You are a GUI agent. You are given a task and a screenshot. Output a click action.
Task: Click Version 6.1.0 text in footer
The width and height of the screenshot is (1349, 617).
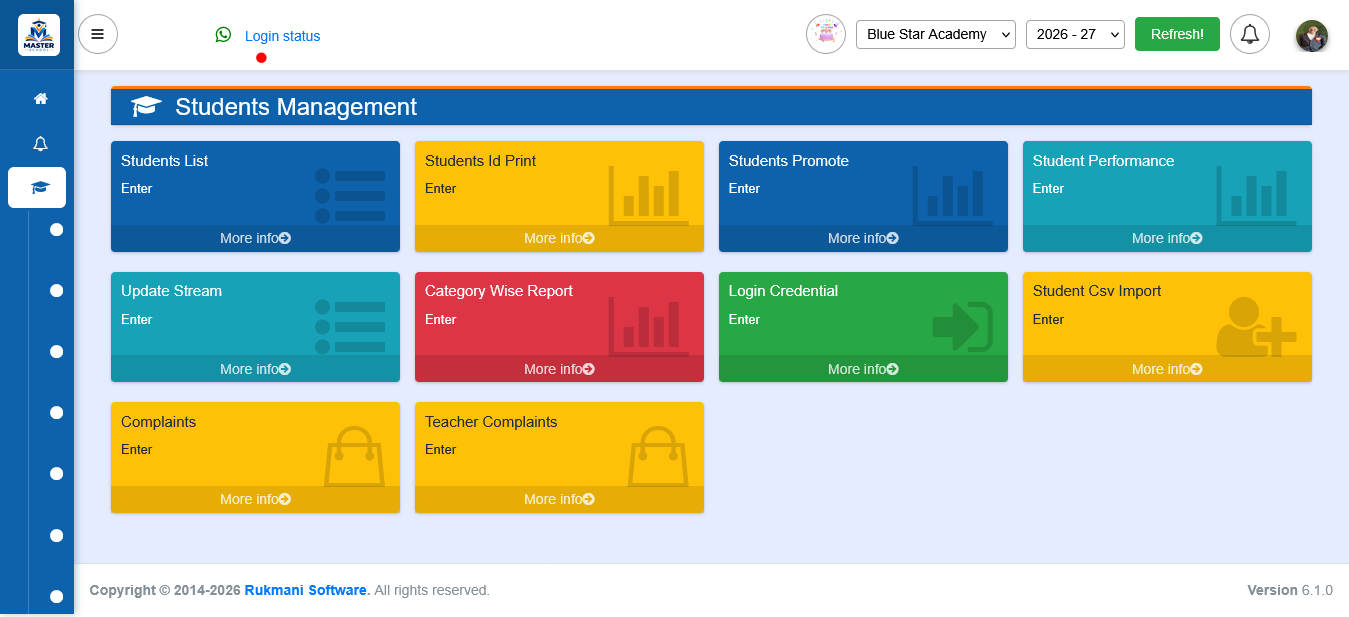(x=1290, y=590)
